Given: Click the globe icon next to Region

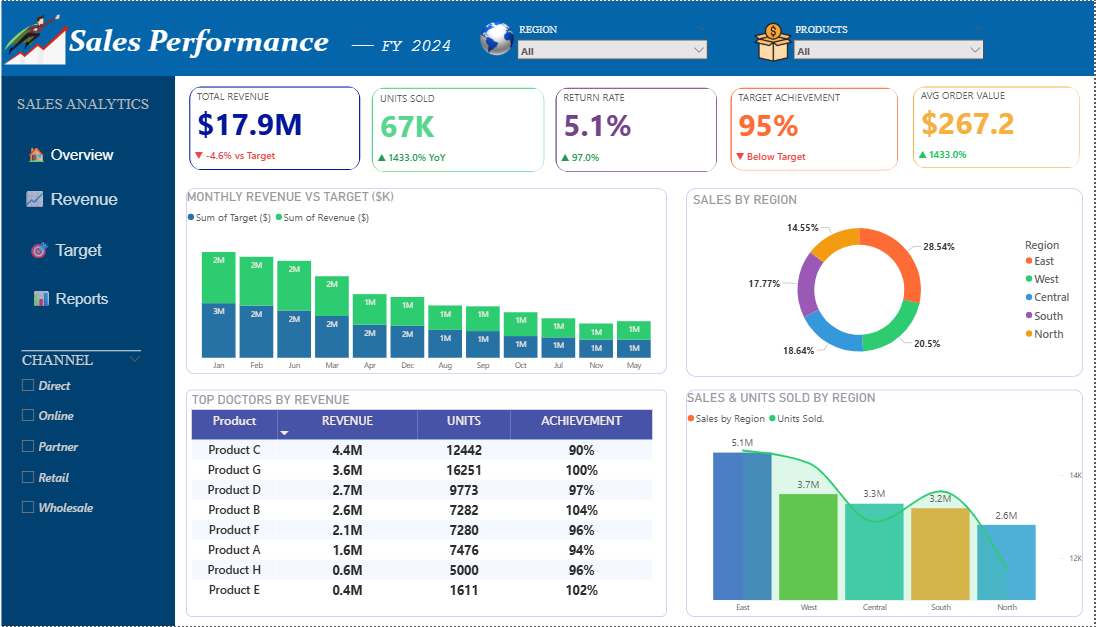Looking at the screenshot, I should click(496, 39).
